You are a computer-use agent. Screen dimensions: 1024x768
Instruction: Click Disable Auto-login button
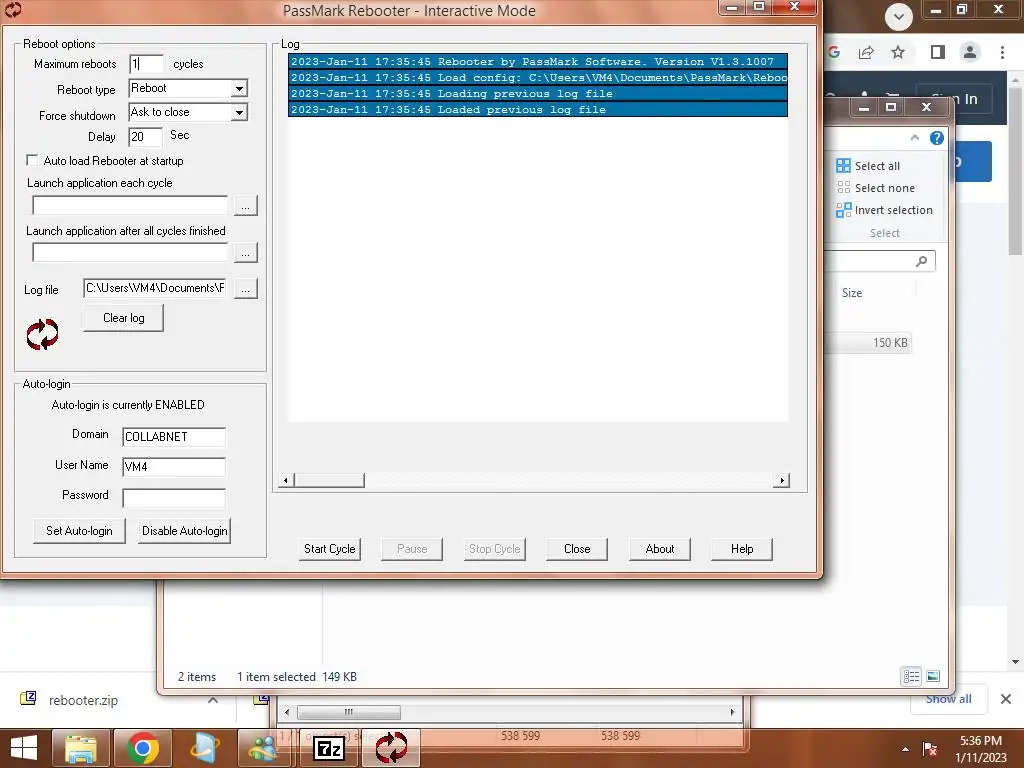tap(185, 531)
